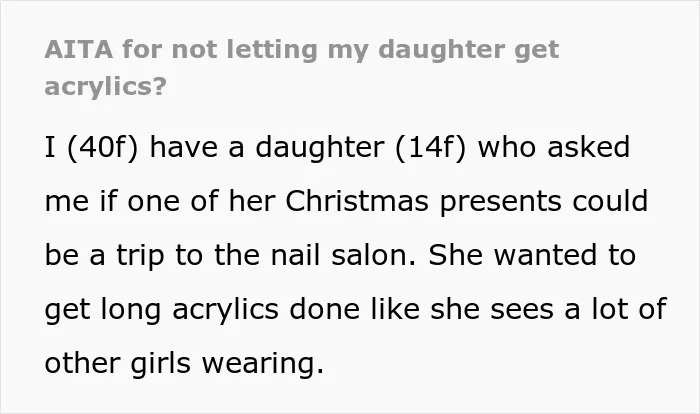Click the word "presents" in the paragraph

[x=500, y=203]
